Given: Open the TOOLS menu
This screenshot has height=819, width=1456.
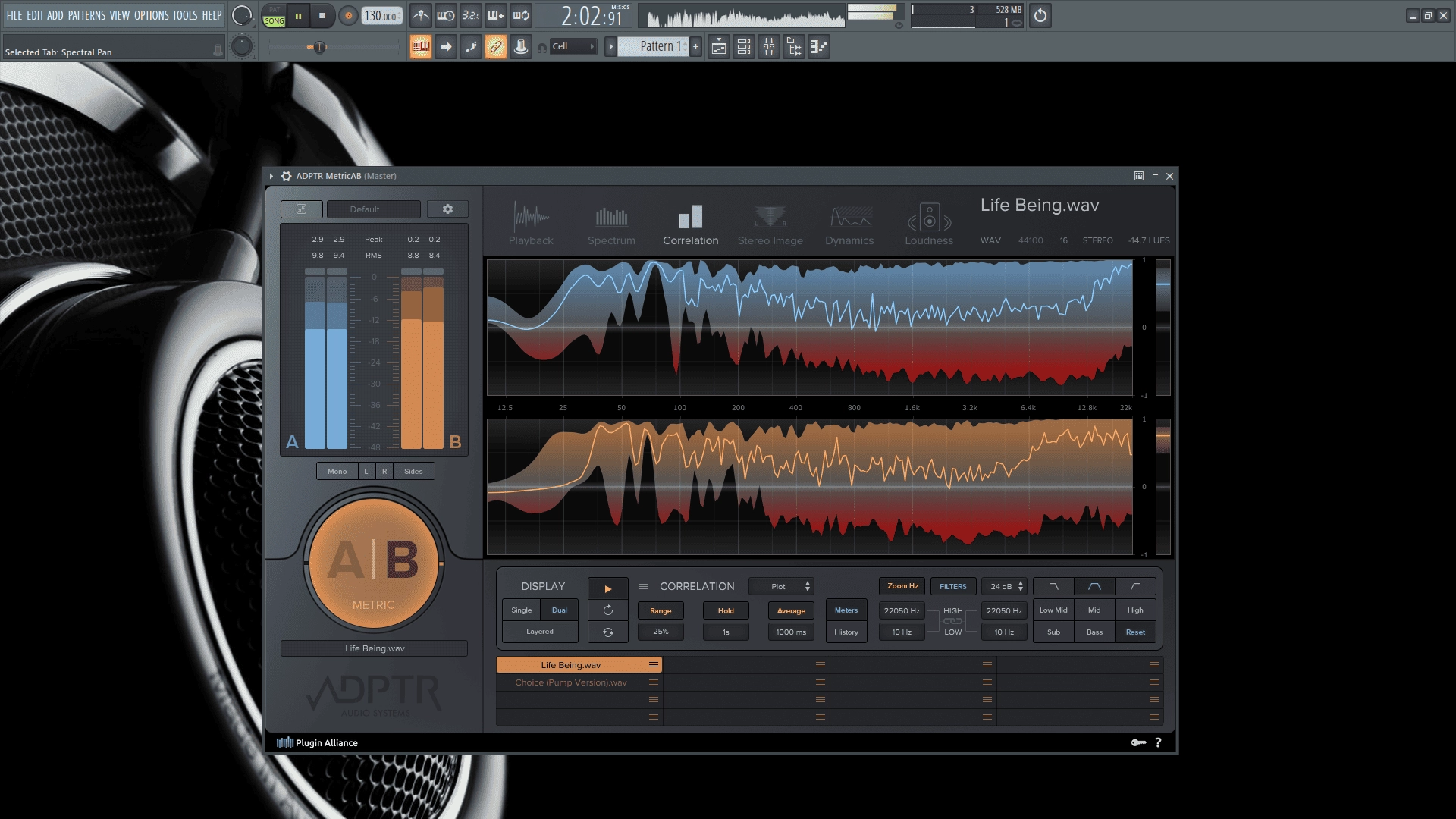Looking at the screenshot, I should tap(185, 15).
